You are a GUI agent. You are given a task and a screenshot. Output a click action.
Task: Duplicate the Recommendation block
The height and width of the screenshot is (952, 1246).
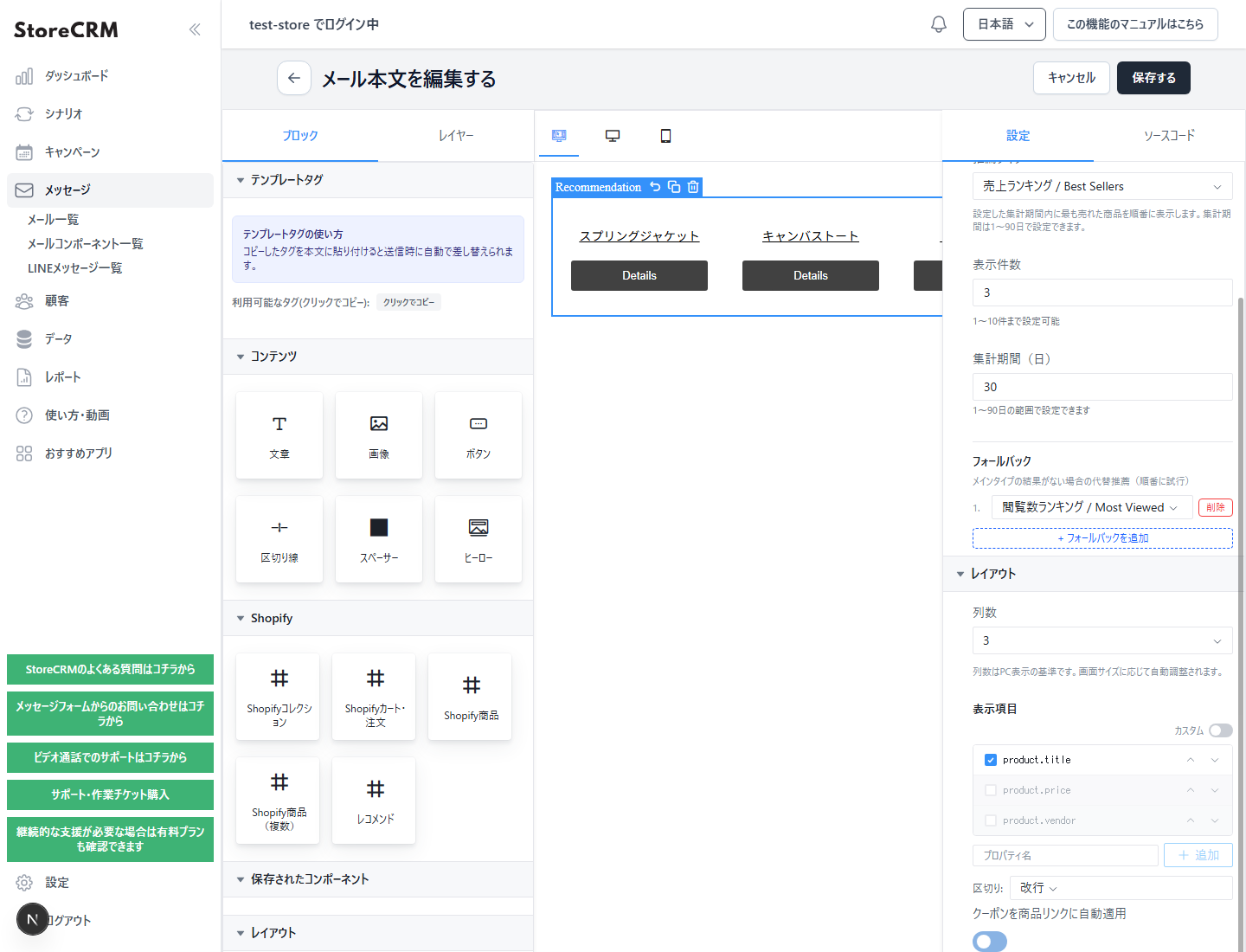click(x=674, y=187)
